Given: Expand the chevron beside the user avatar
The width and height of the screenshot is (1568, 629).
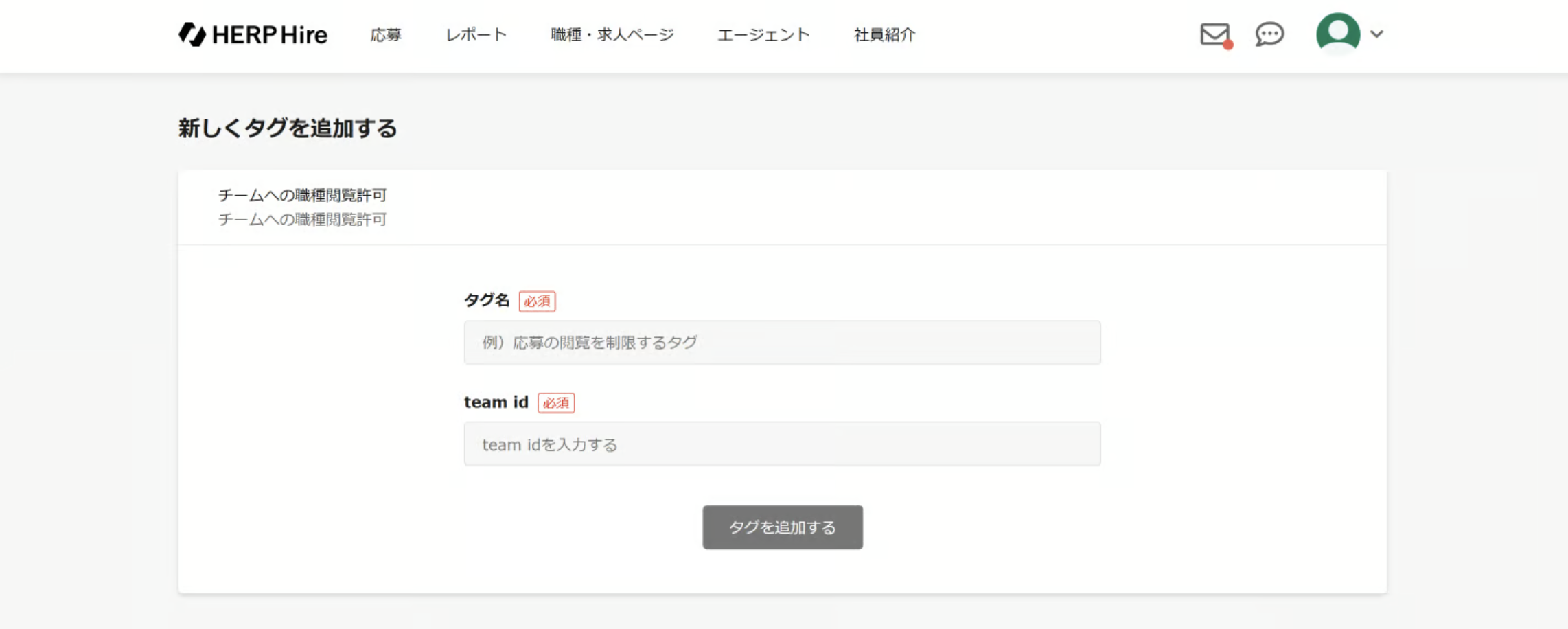Looking at the screenshot, I should 1376,34.
